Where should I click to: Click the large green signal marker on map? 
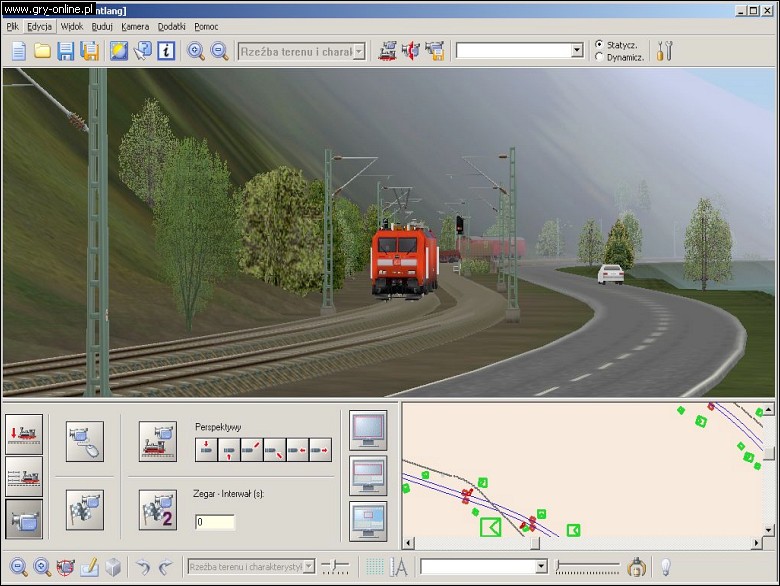(x=490, y=527)
